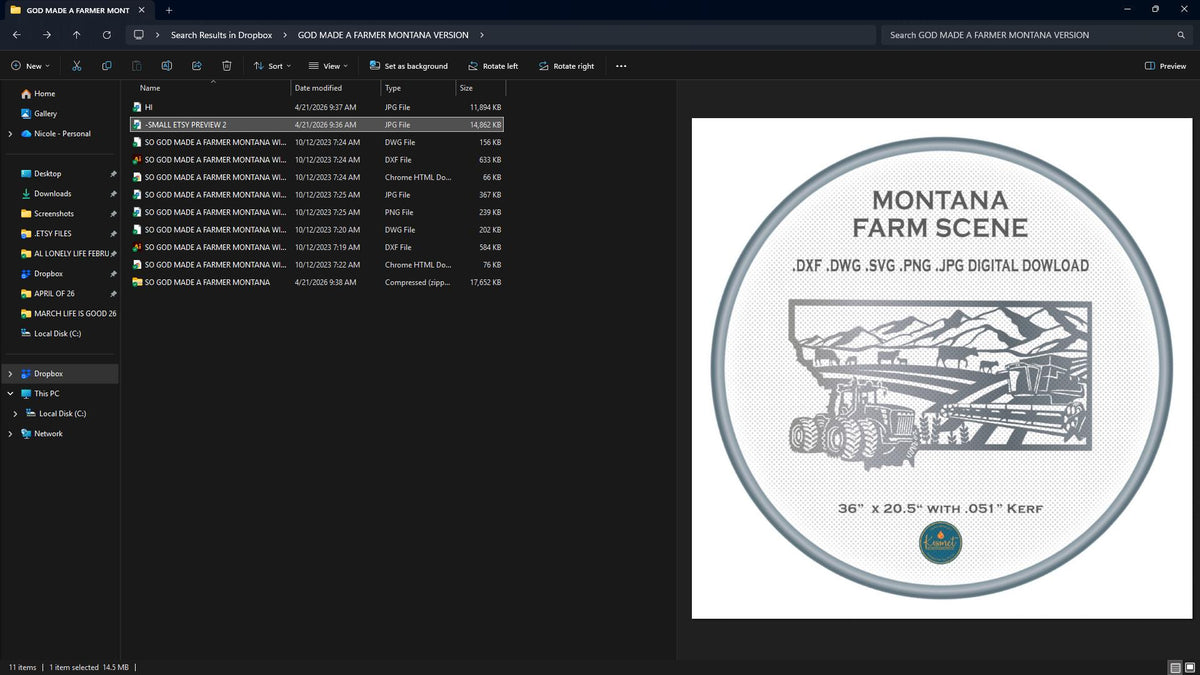This screenshot has height=675, width=1200.
Task: Open Downloads in the sidebar
Action: 52,194
